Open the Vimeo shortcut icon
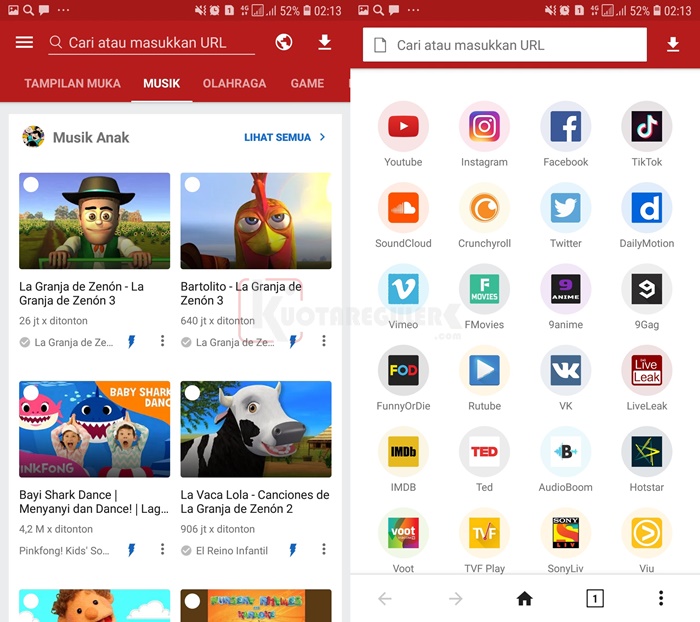This screenshot has width=700, height=622. (x=403, y=290)
